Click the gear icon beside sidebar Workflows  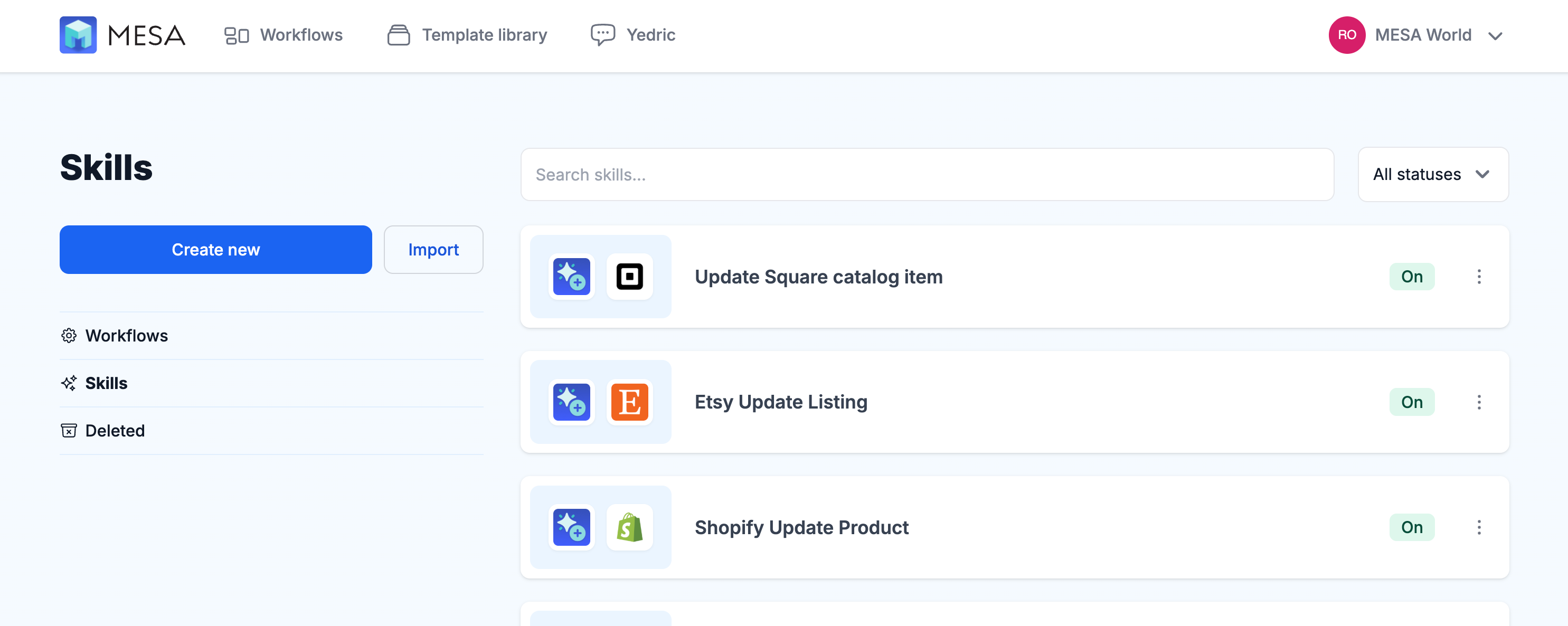(x=69, y=336)
